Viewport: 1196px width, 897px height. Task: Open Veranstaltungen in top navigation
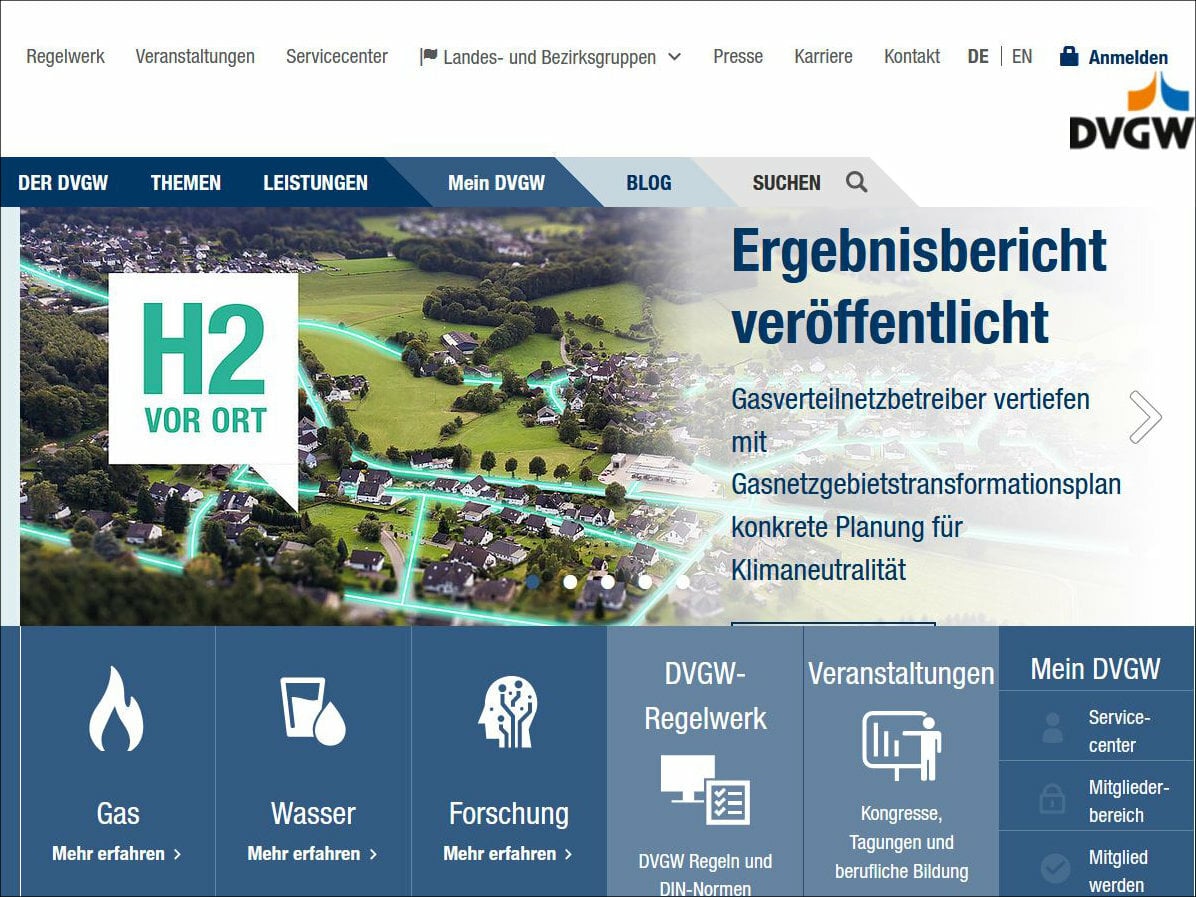click(195, 56)
